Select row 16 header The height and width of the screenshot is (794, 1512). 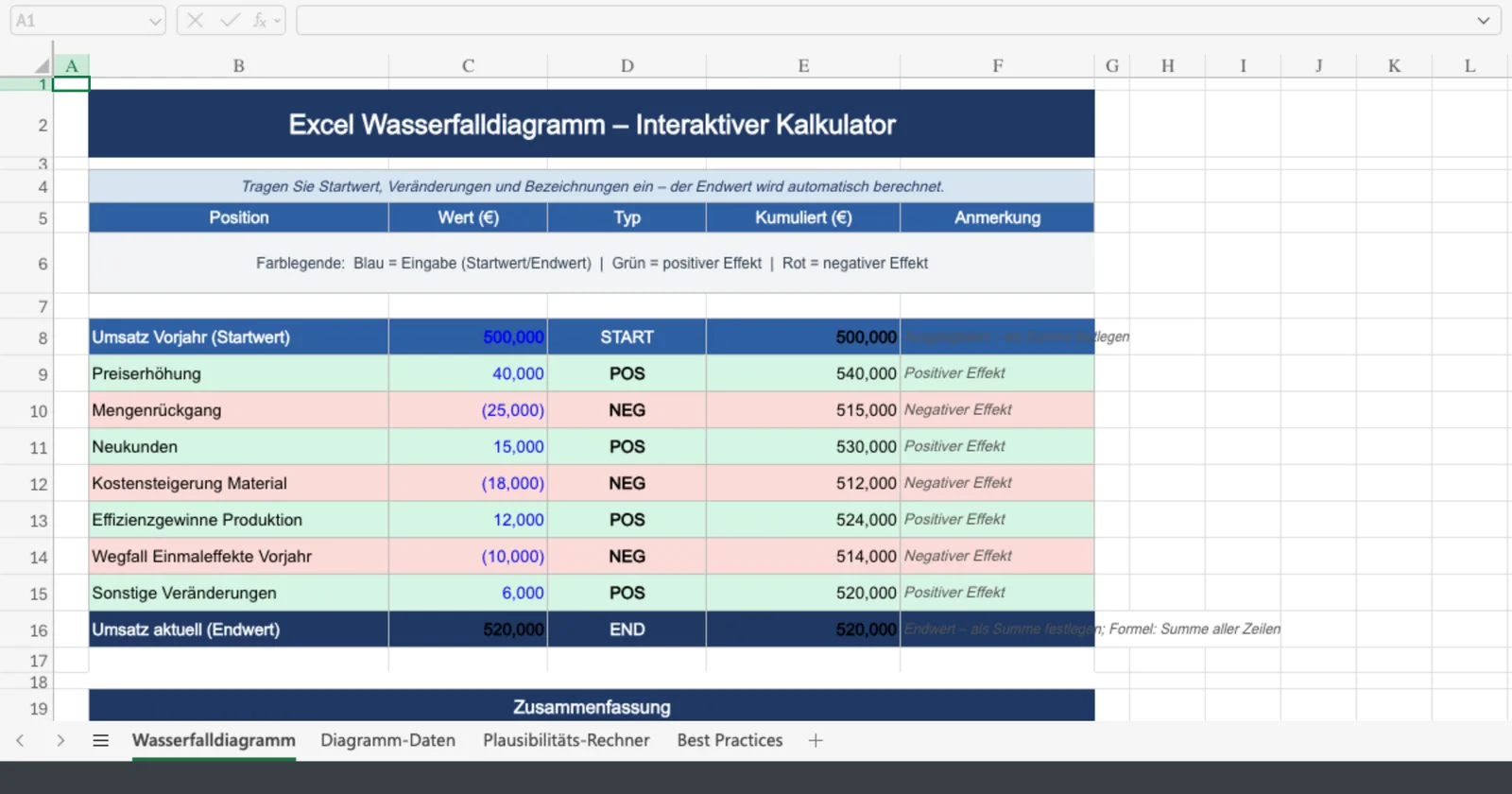(x=26, y=630)
